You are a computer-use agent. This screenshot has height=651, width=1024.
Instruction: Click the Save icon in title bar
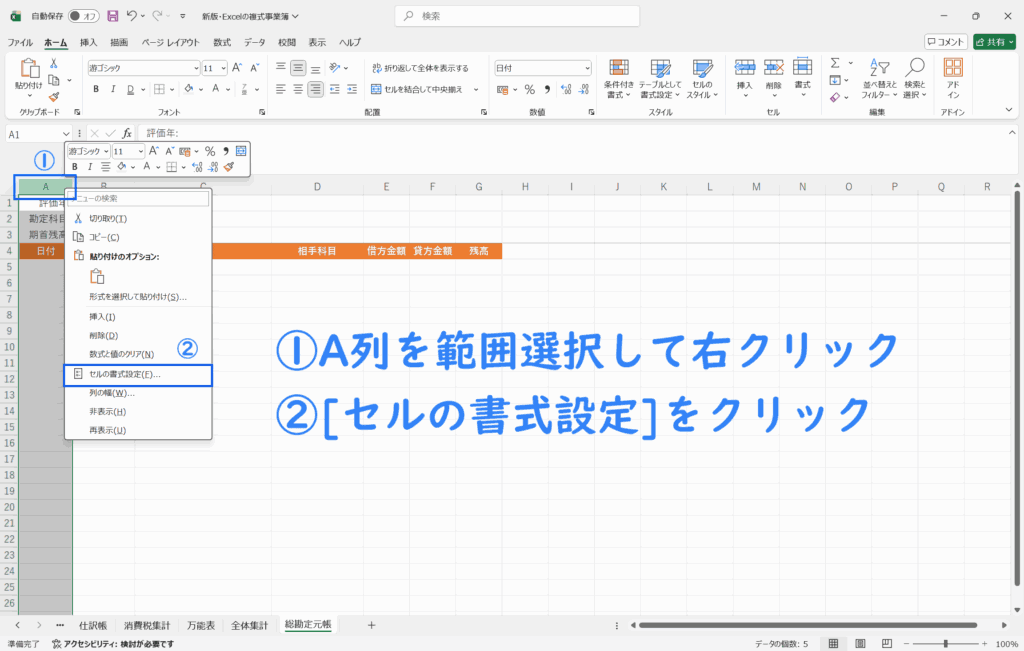click(112, 16)
